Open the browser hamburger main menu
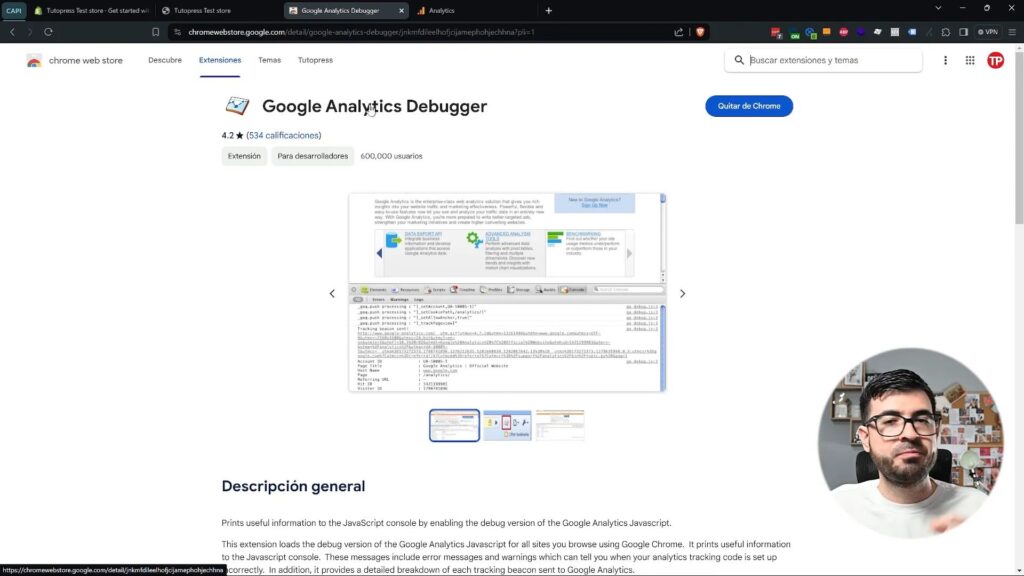1024x576 pixels. (1012, 31)
